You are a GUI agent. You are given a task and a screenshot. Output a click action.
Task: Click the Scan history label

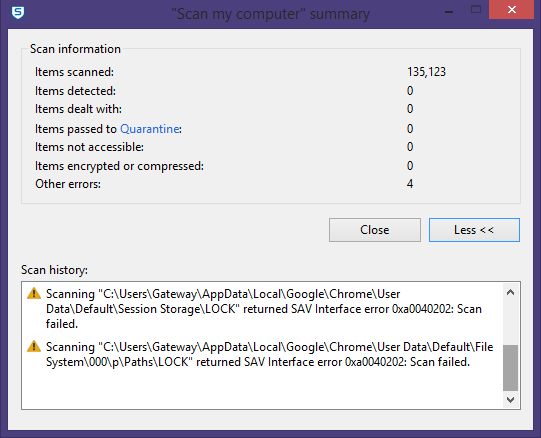[x=55, y=270]
